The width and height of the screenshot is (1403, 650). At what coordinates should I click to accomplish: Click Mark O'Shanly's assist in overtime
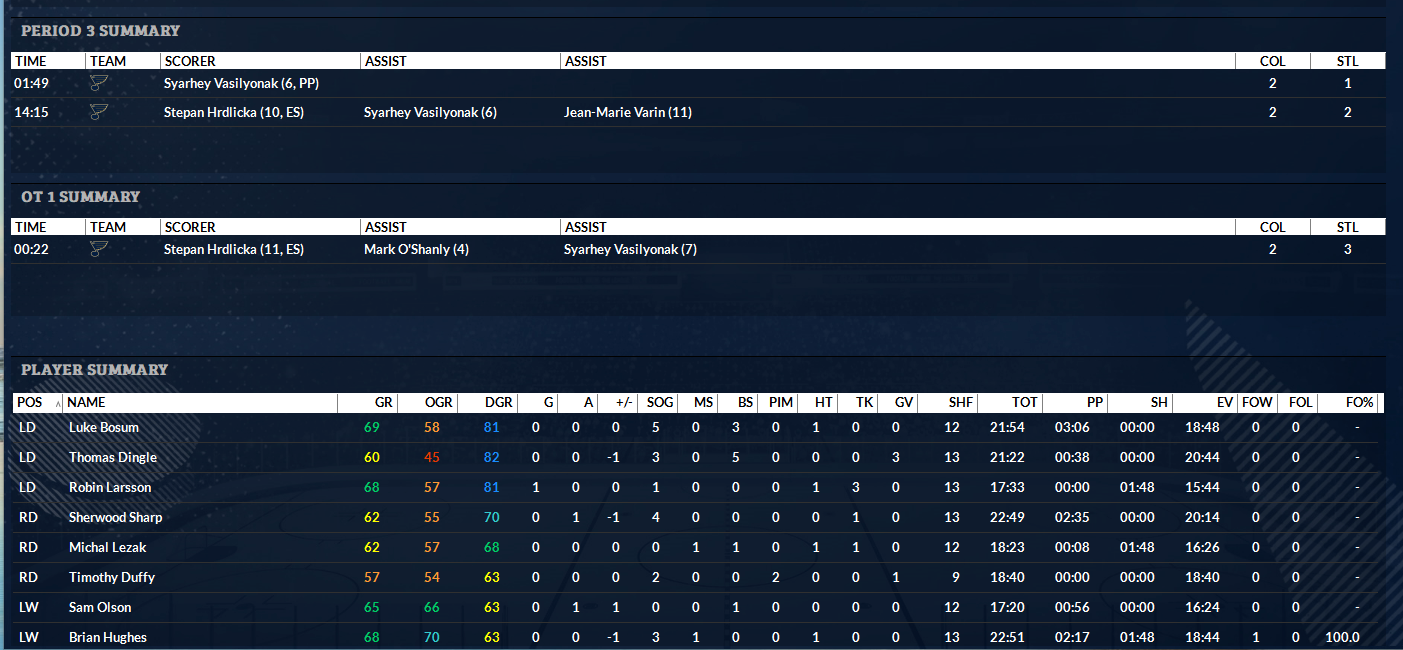(x=416, y=249)
